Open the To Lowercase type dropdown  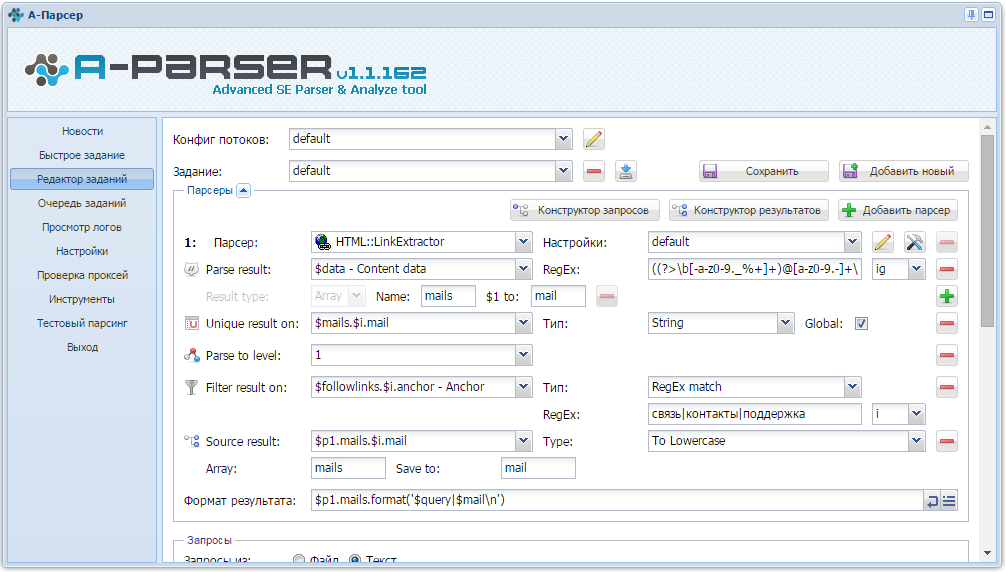point(917,441)
